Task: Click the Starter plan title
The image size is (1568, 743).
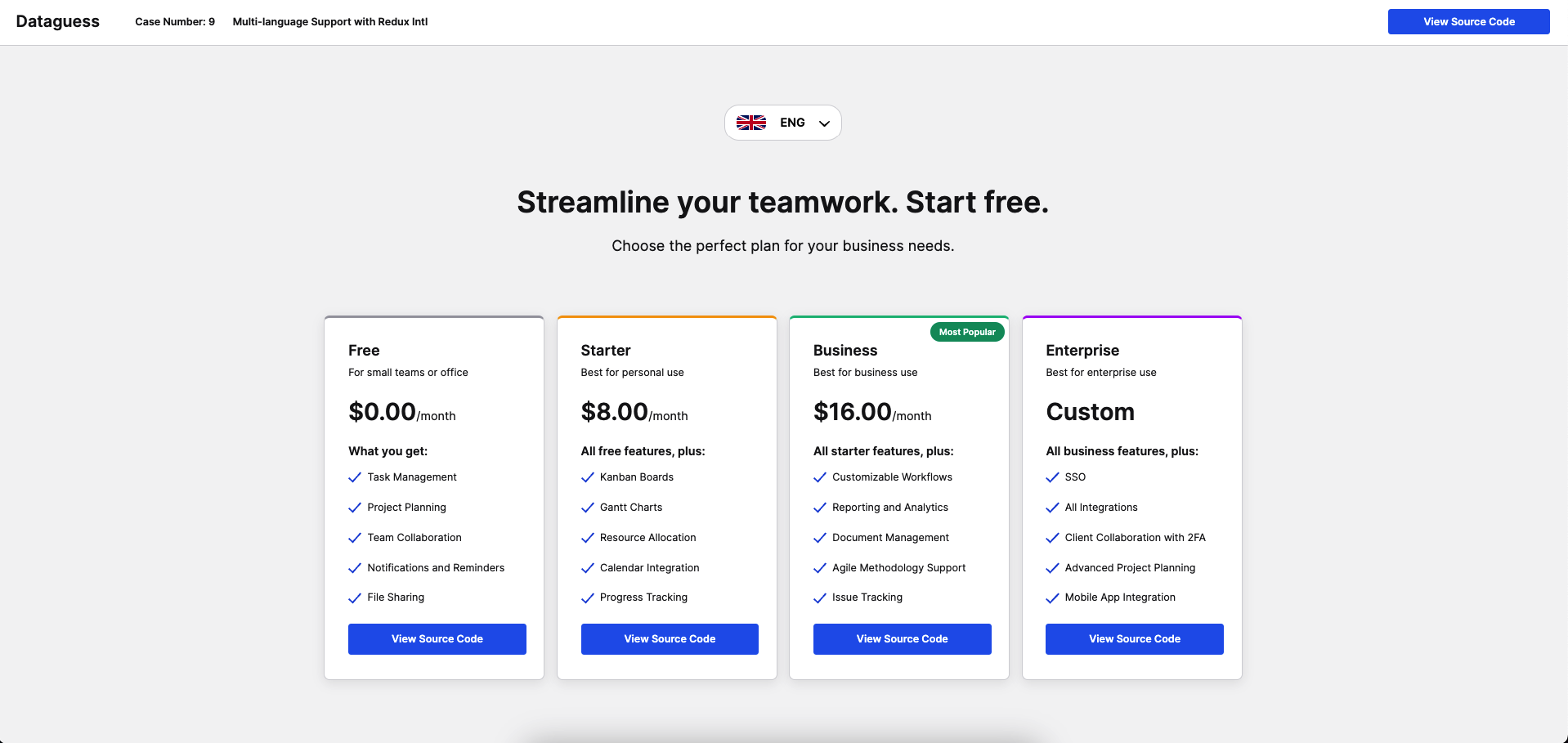Action: tap(606, 351)
